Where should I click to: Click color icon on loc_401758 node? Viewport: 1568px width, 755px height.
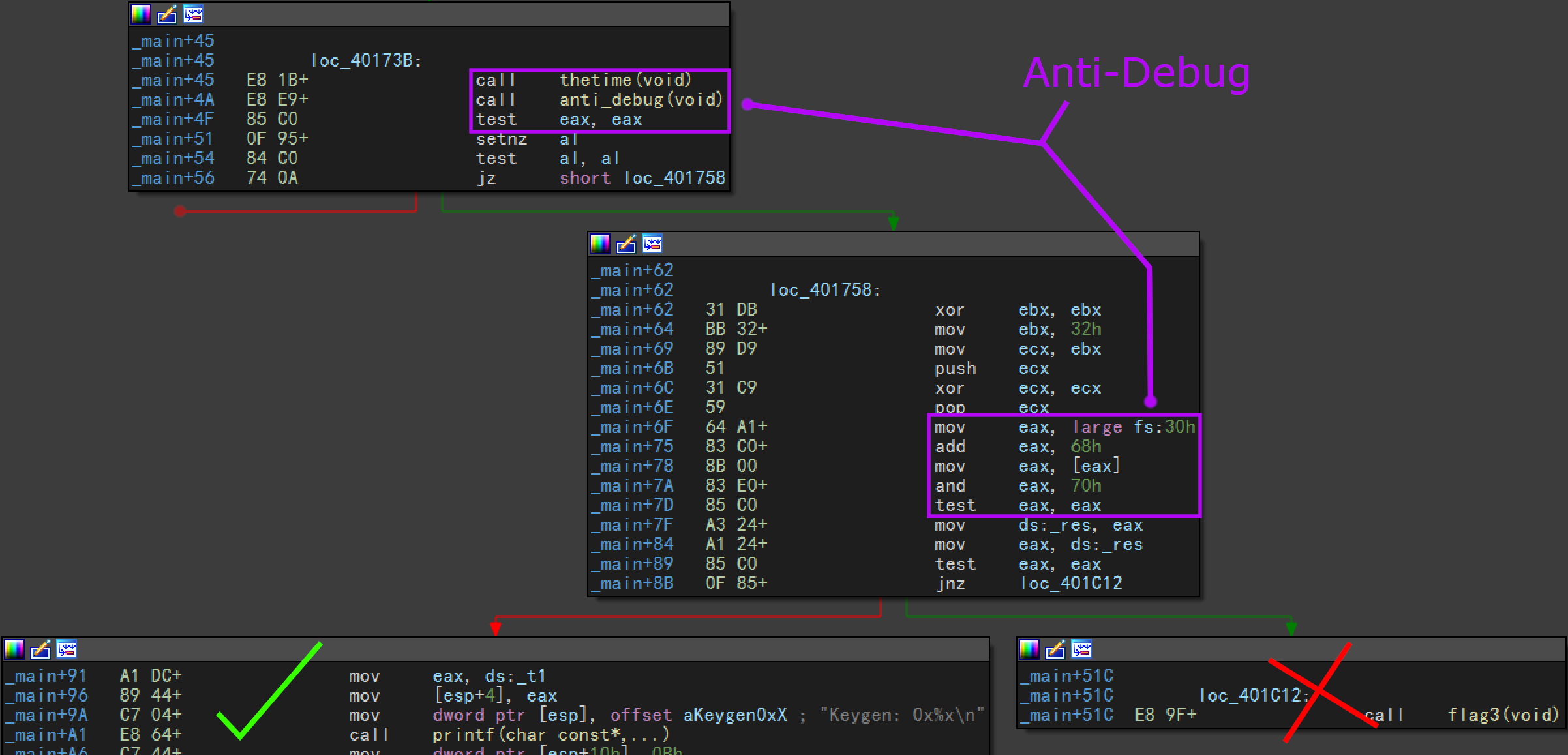[600, 244]
